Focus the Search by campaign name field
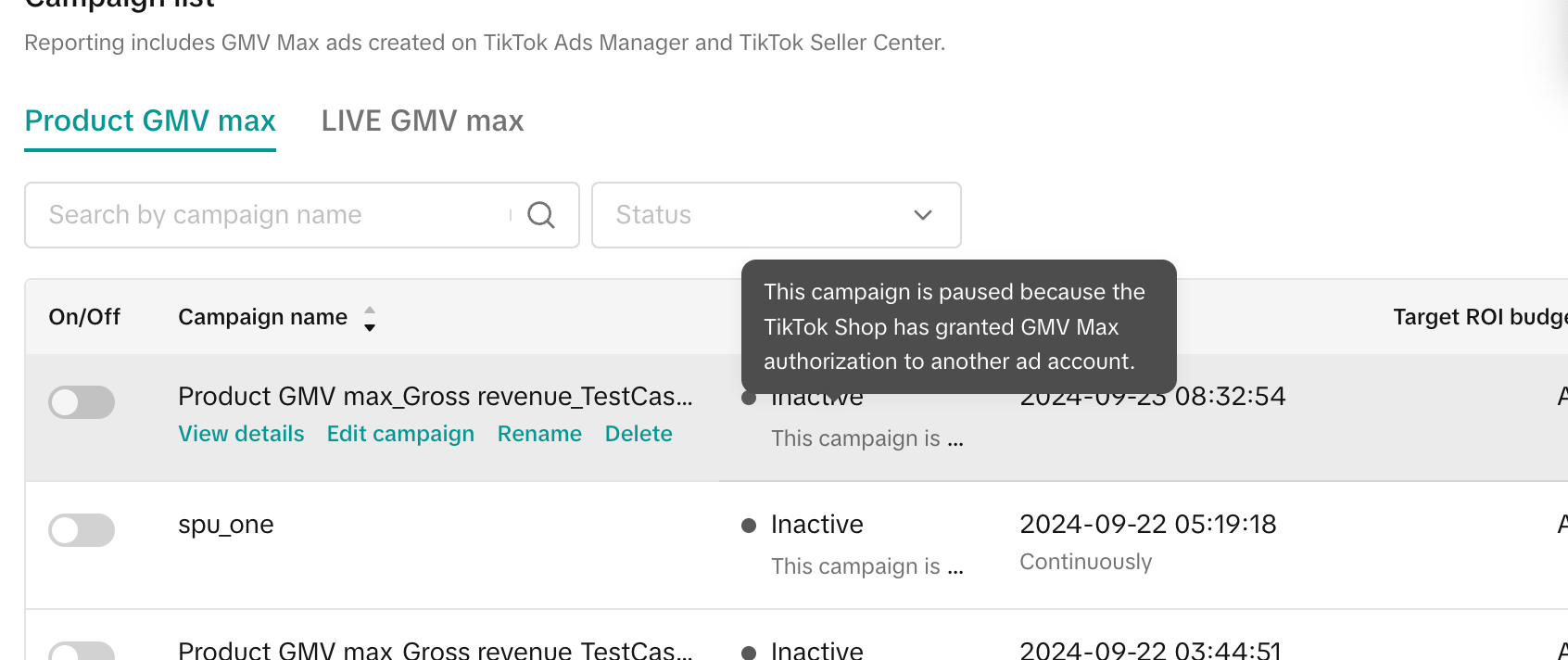Viewport: 1568px width, 660px height. click(269, 215)
